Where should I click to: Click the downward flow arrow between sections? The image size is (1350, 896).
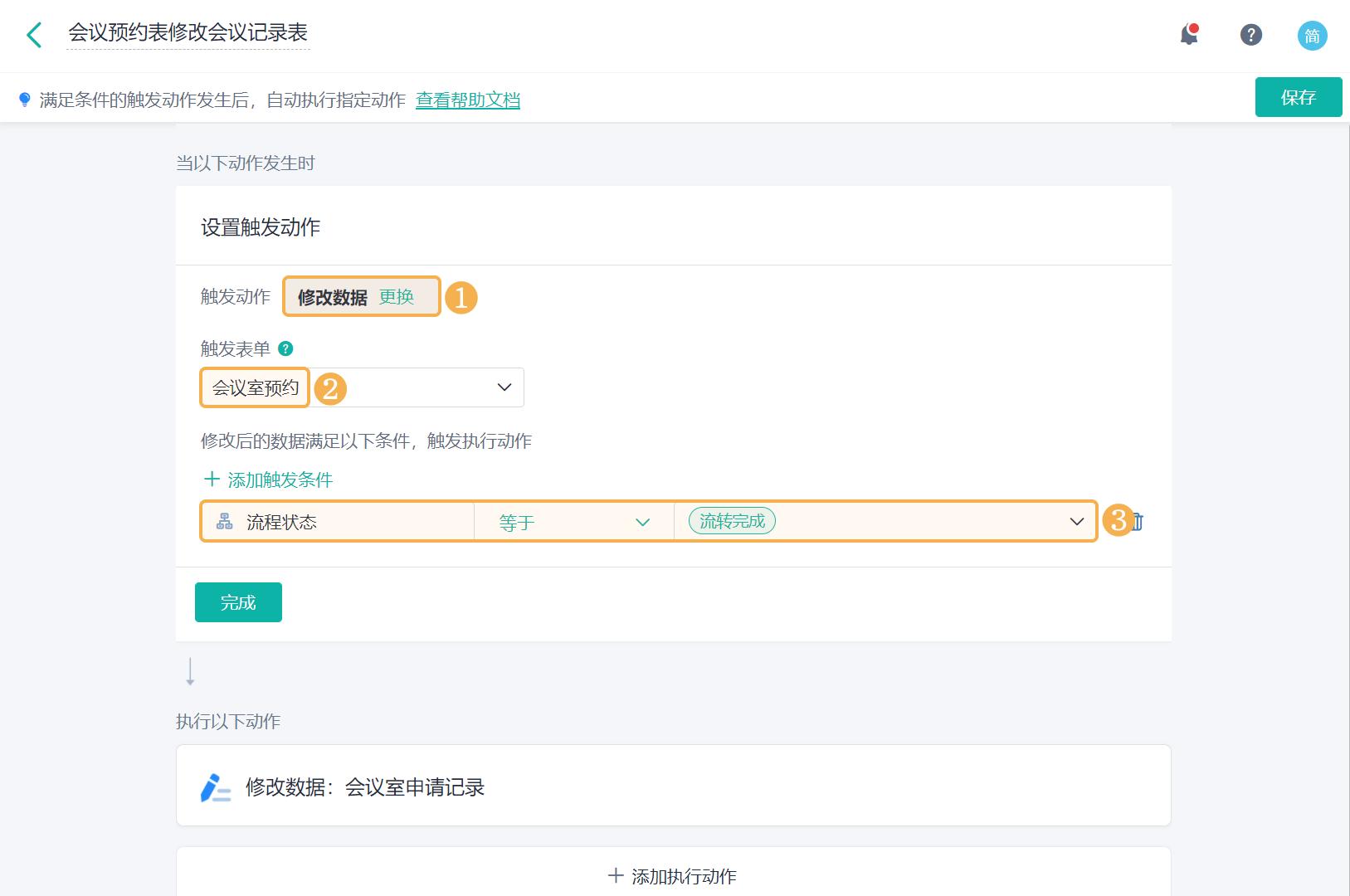point(191,670)
